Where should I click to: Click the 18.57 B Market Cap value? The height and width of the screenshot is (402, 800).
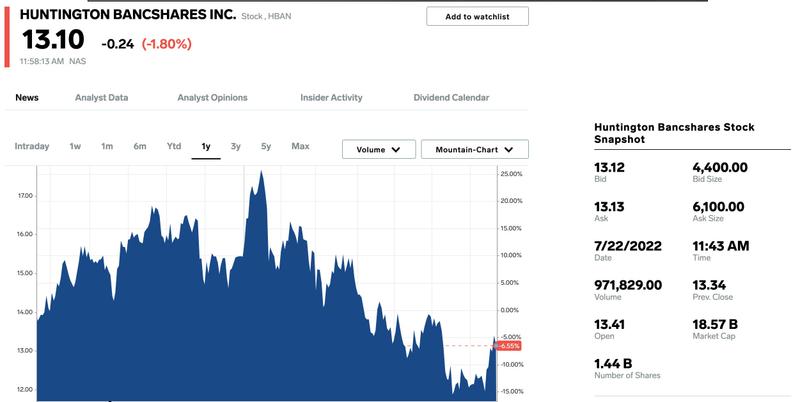715,324
